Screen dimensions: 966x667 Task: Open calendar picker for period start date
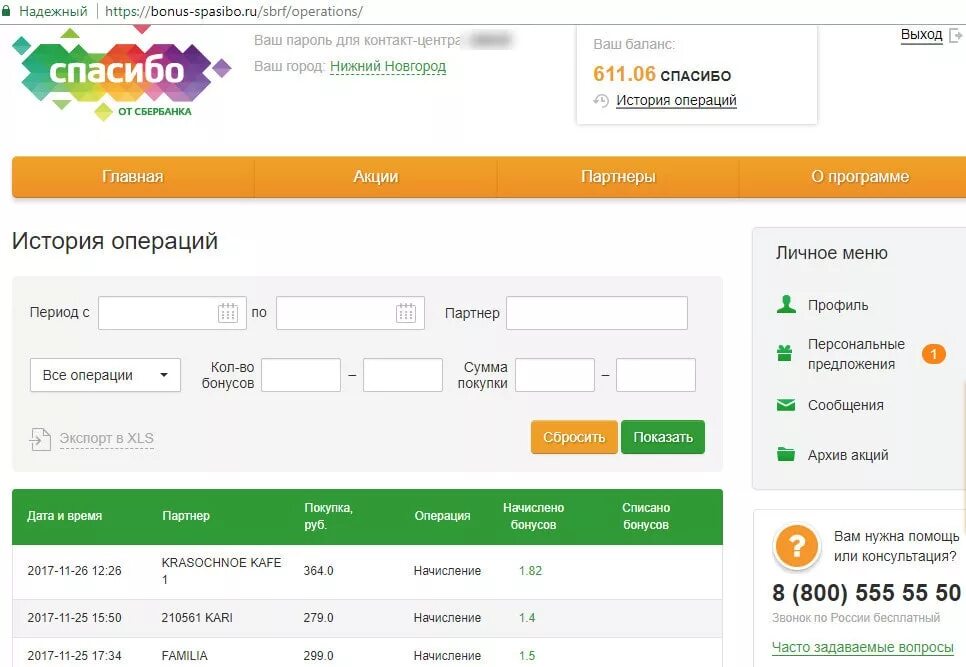pos(228,313)
